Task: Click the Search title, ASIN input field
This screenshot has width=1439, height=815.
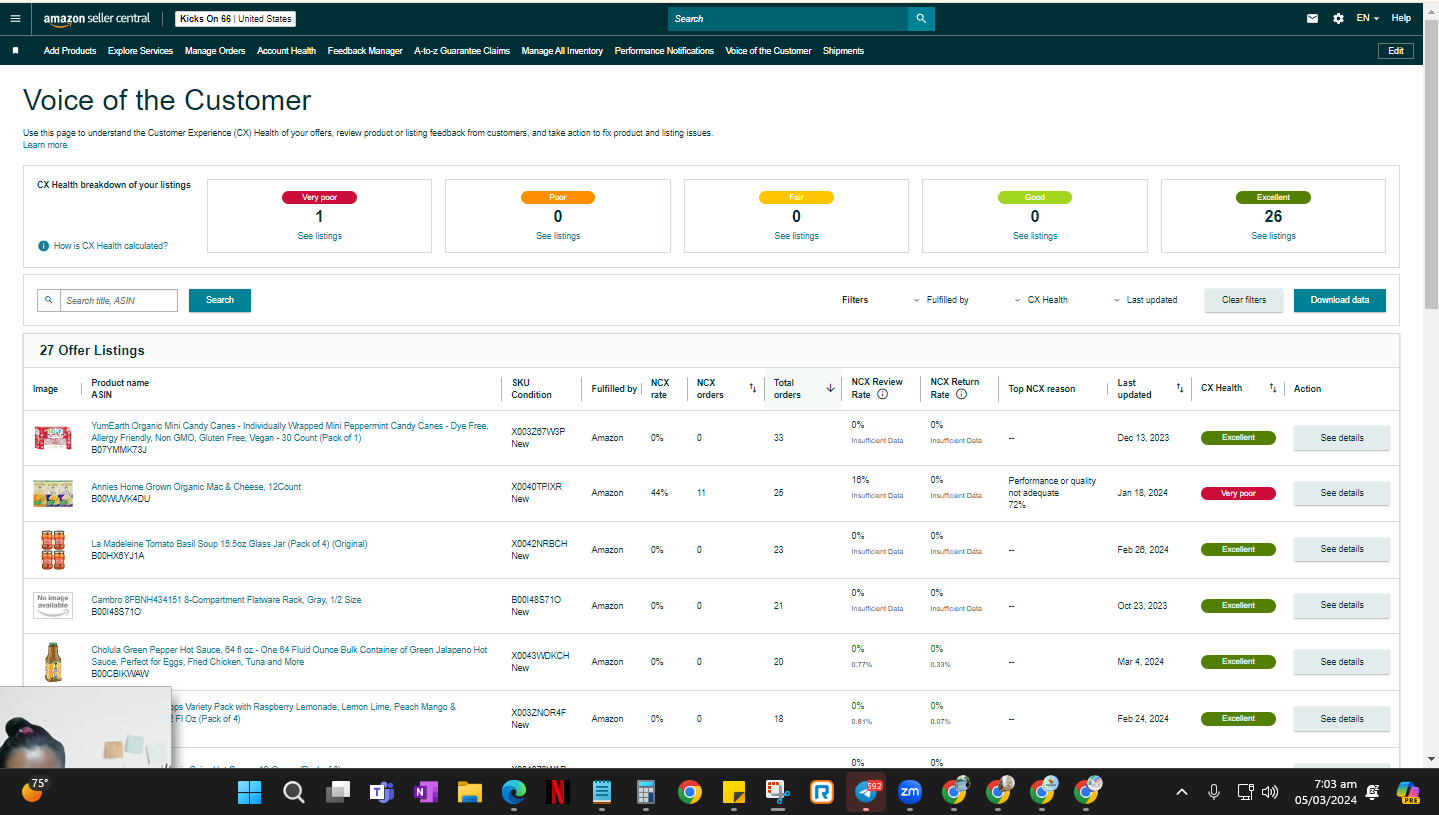Action: [119, 300]
